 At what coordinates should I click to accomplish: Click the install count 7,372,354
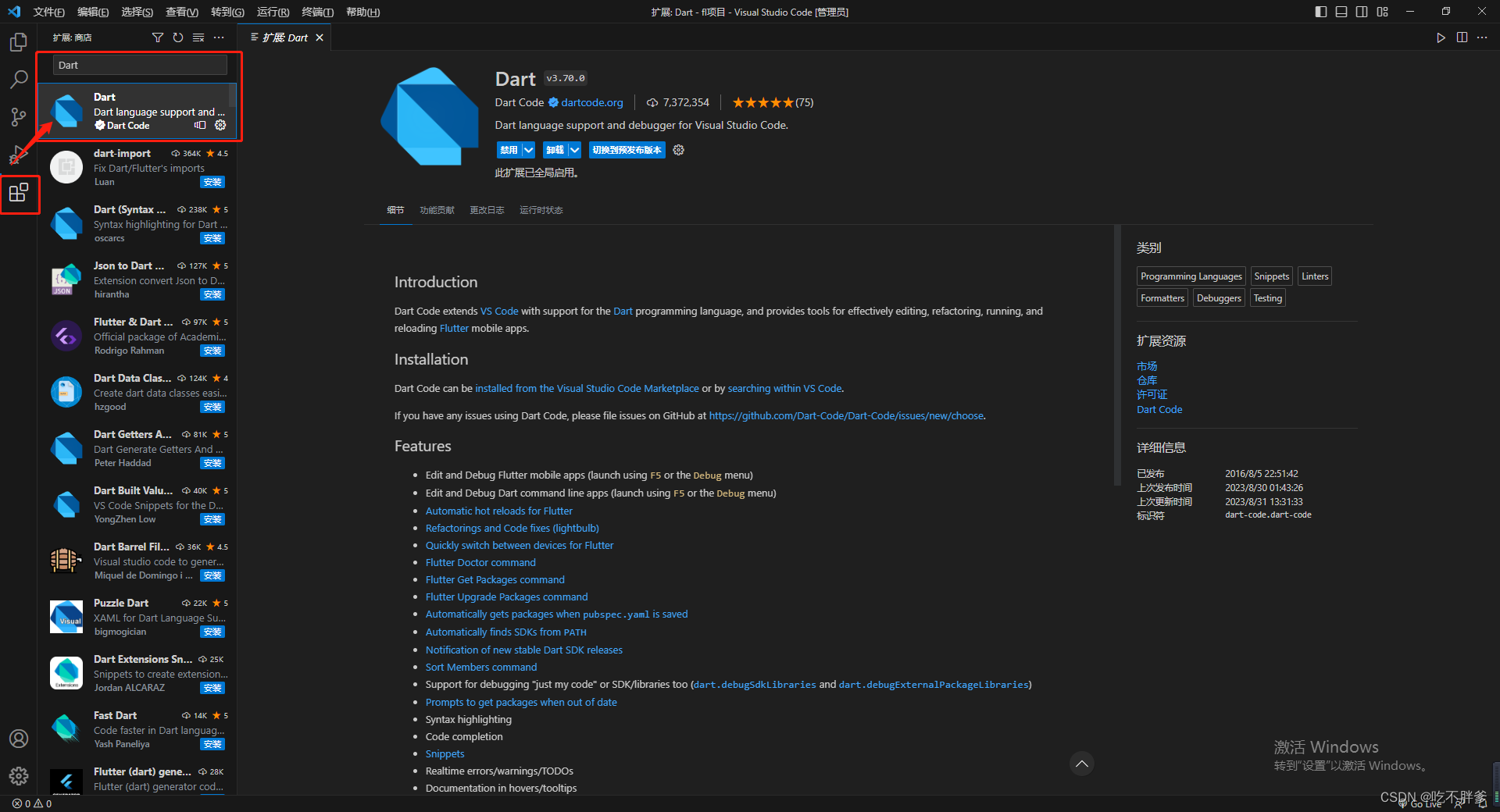pos(677,102)
